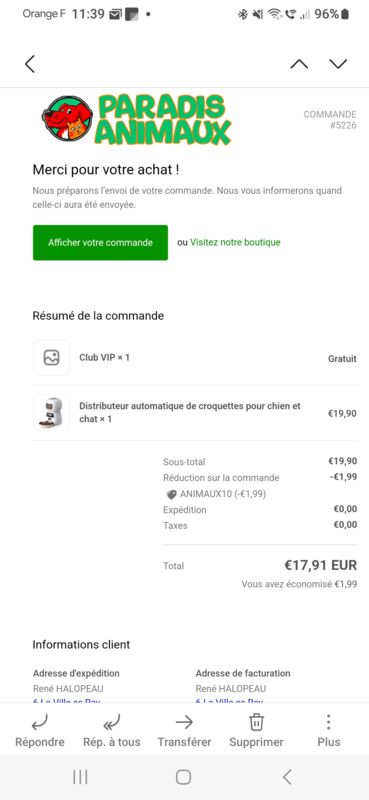Tap the Paradis Animaux logo
Viewport: 369px width, 800px height.
(x=136, y=120)
